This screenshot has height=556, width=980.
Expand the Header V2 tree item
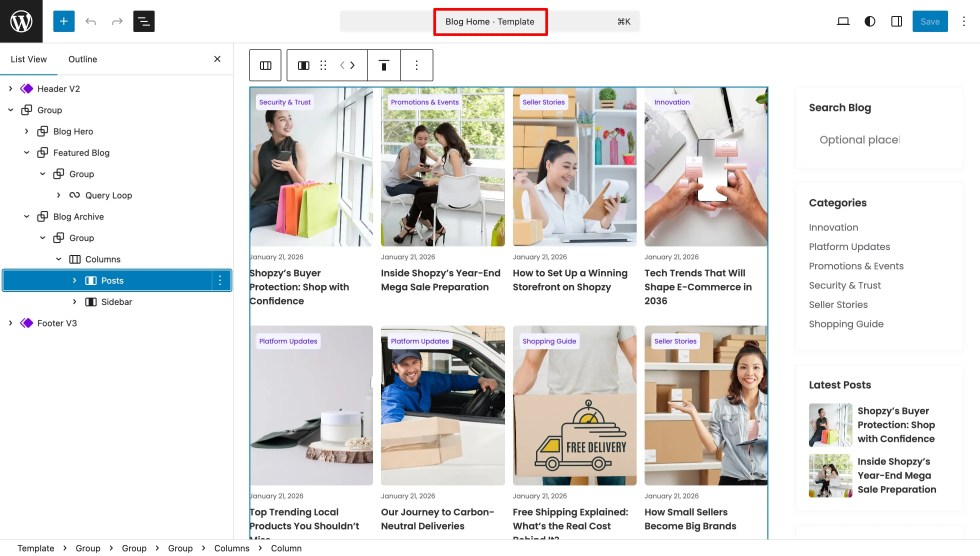coord(11,89)
